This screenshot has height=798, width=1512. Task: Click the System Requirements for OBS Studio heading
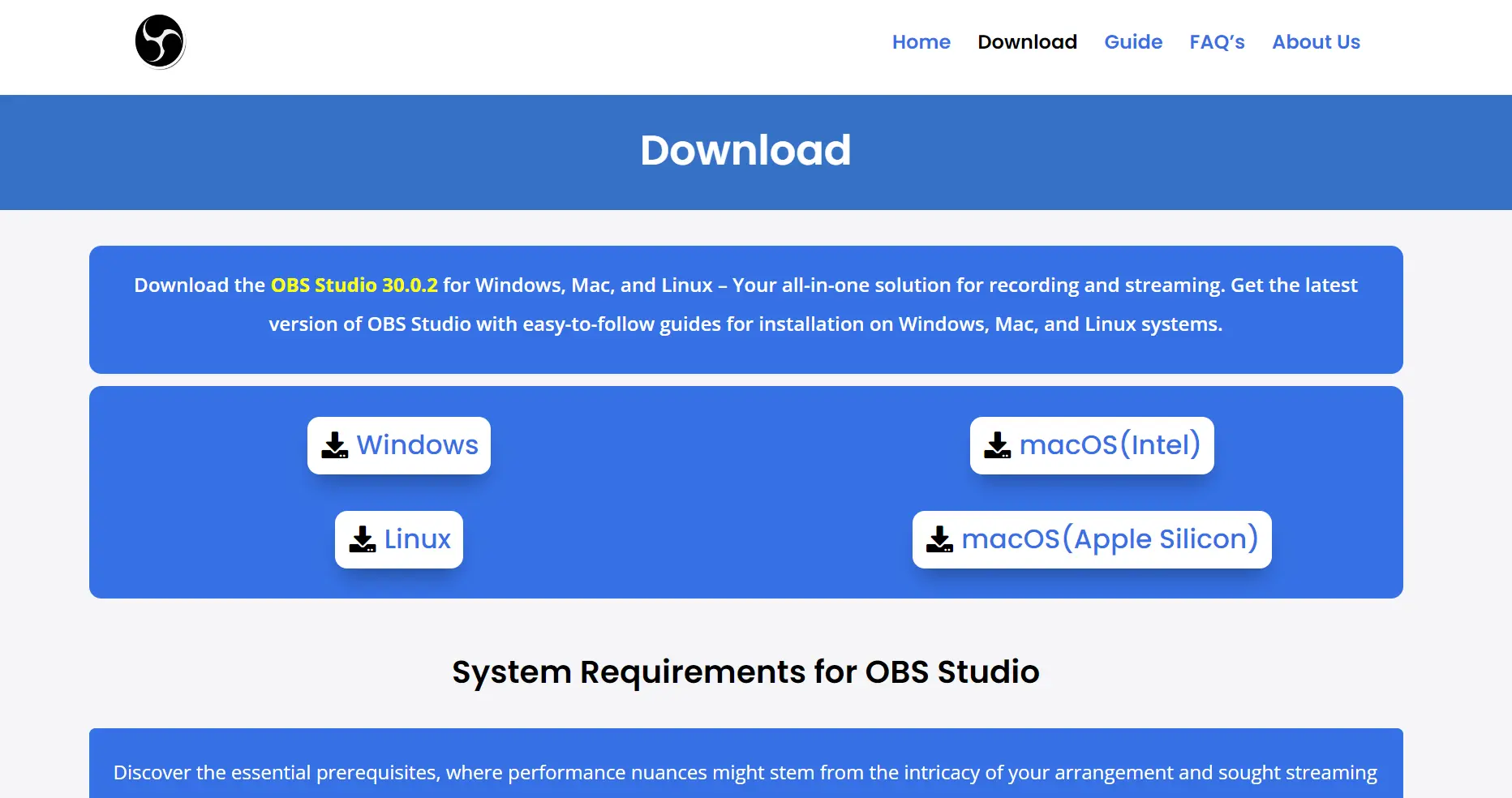click(x=745, y=672)
